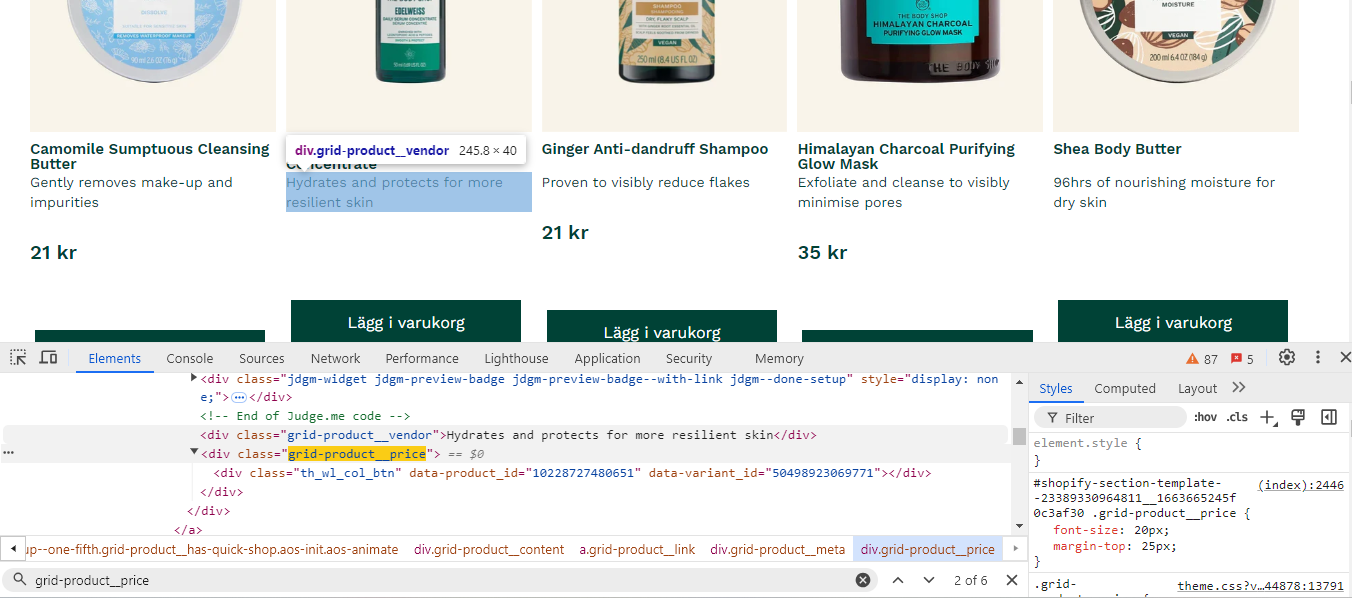Viewport: 1352px width, 598px height.
Task: Select div.grid-product__meta breadcrumb
Action: tap(777, 549)
